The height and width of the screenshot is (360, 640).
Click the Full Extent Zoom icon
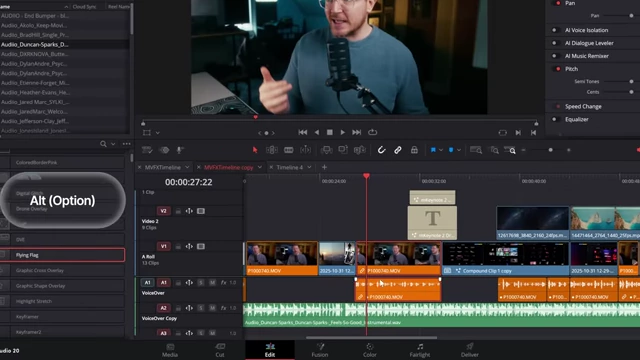click(476, 150)
